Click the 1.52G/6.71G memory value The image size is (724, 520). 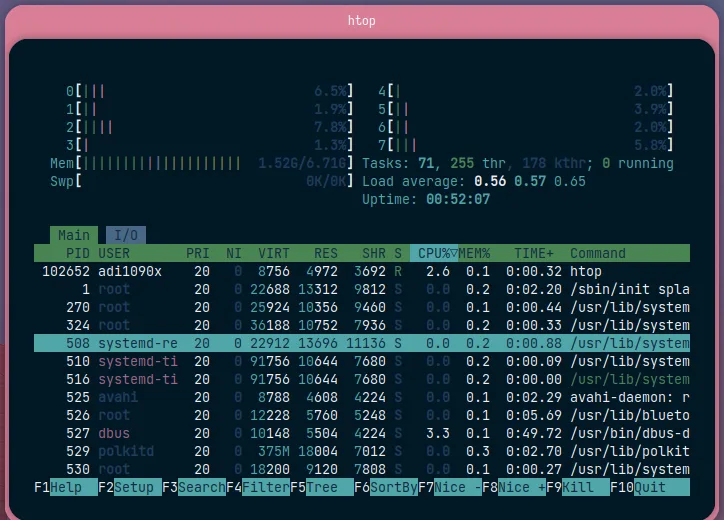302,163
